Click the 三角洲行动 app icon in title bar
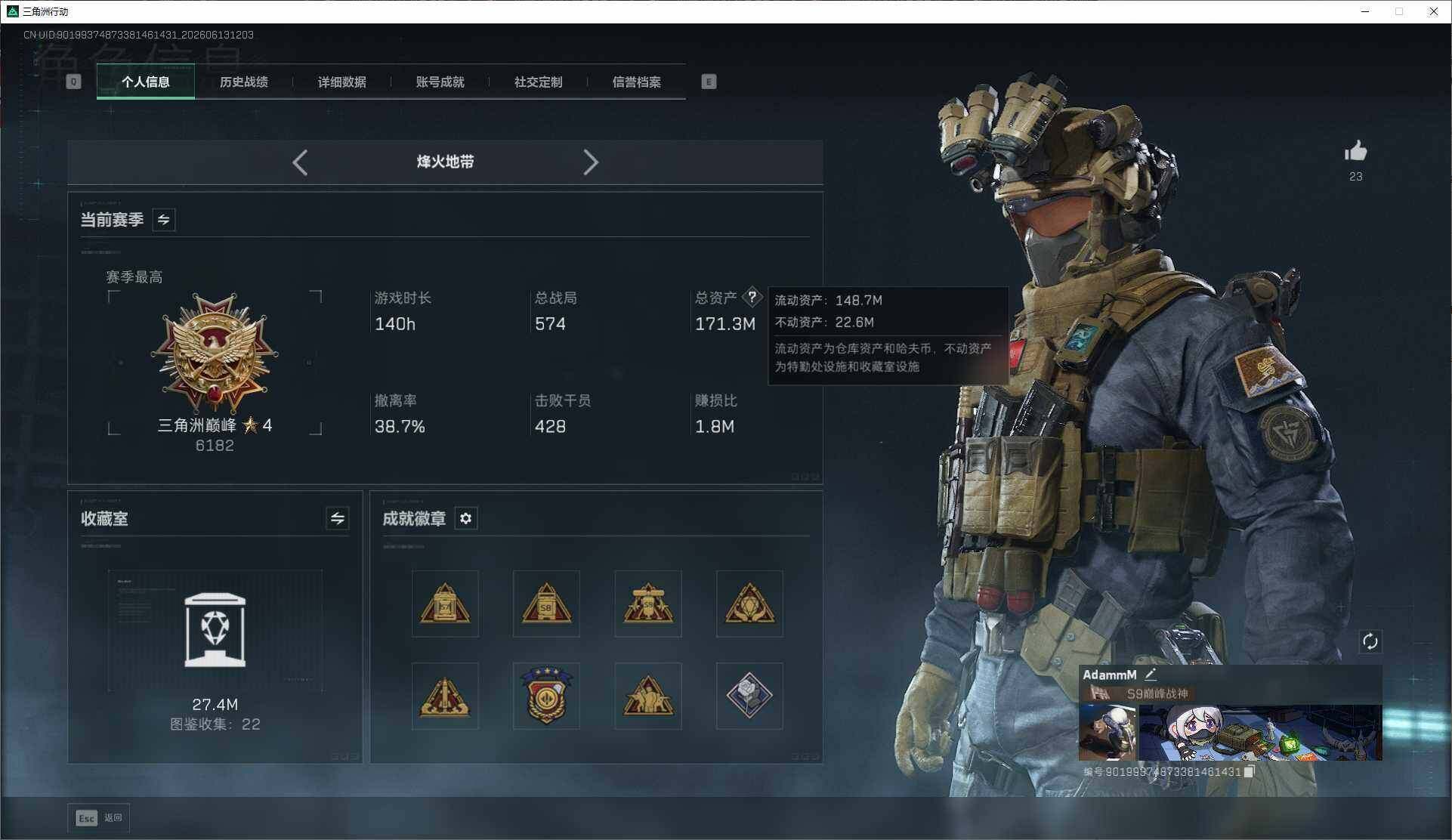 point(12,11)
